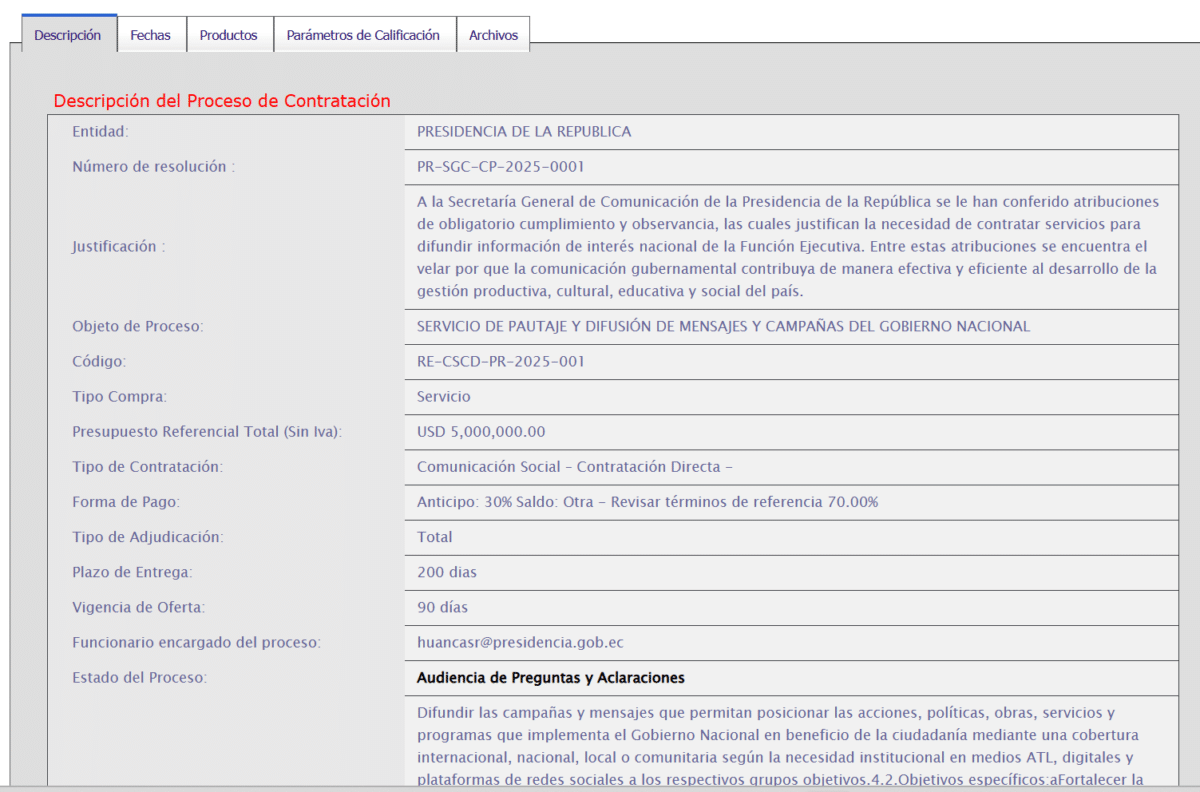Click the Tipo de Adjudicación value 'Total'

pos(435,537)
